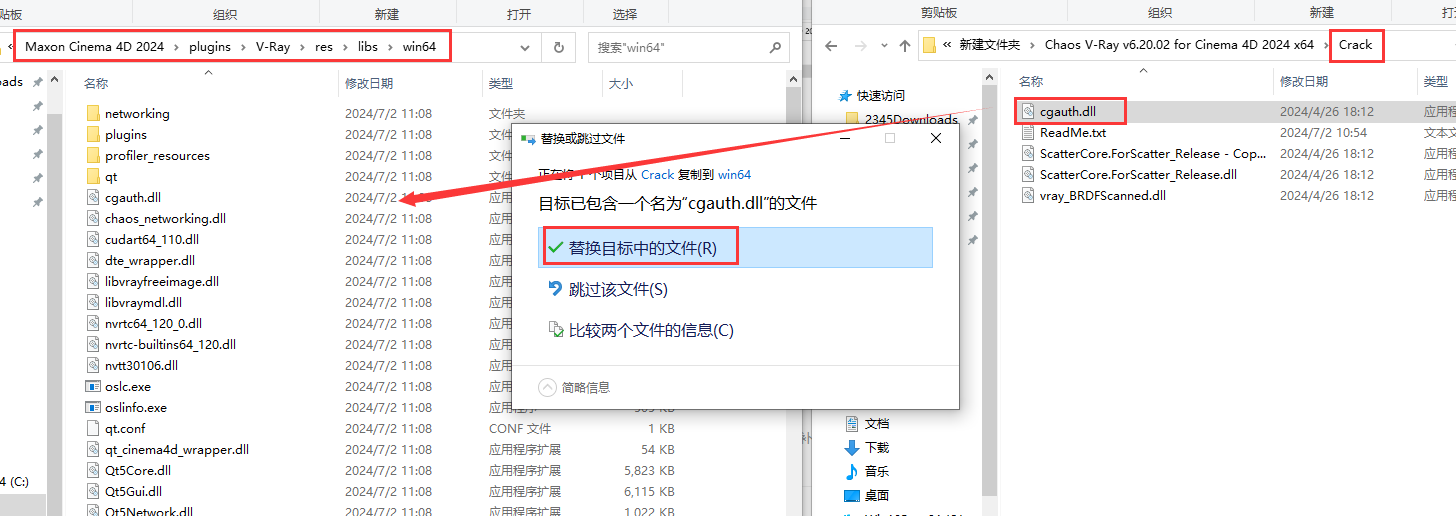Sort by Name column in win64 window
The width and height of the screenshot is (1456, 516).
[96, 84]
